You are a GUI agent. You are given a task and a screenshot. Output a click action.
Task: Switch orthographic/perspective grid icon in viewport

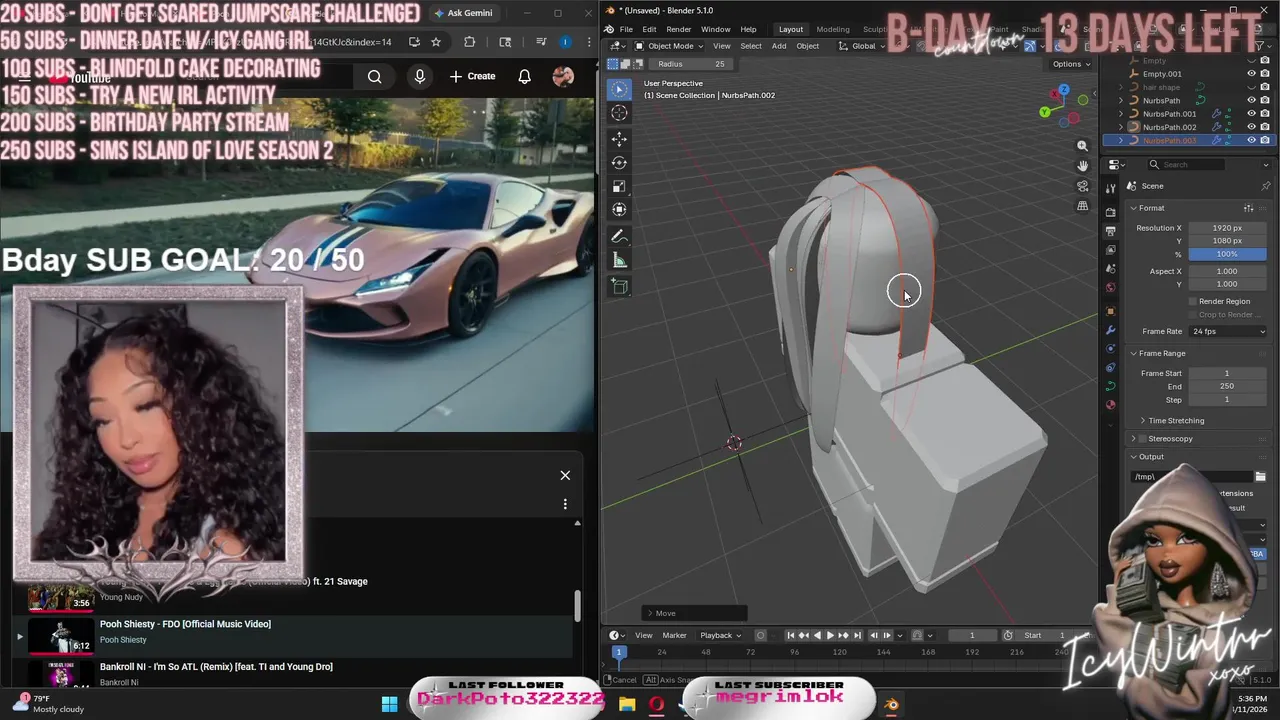coord(1082,206)
